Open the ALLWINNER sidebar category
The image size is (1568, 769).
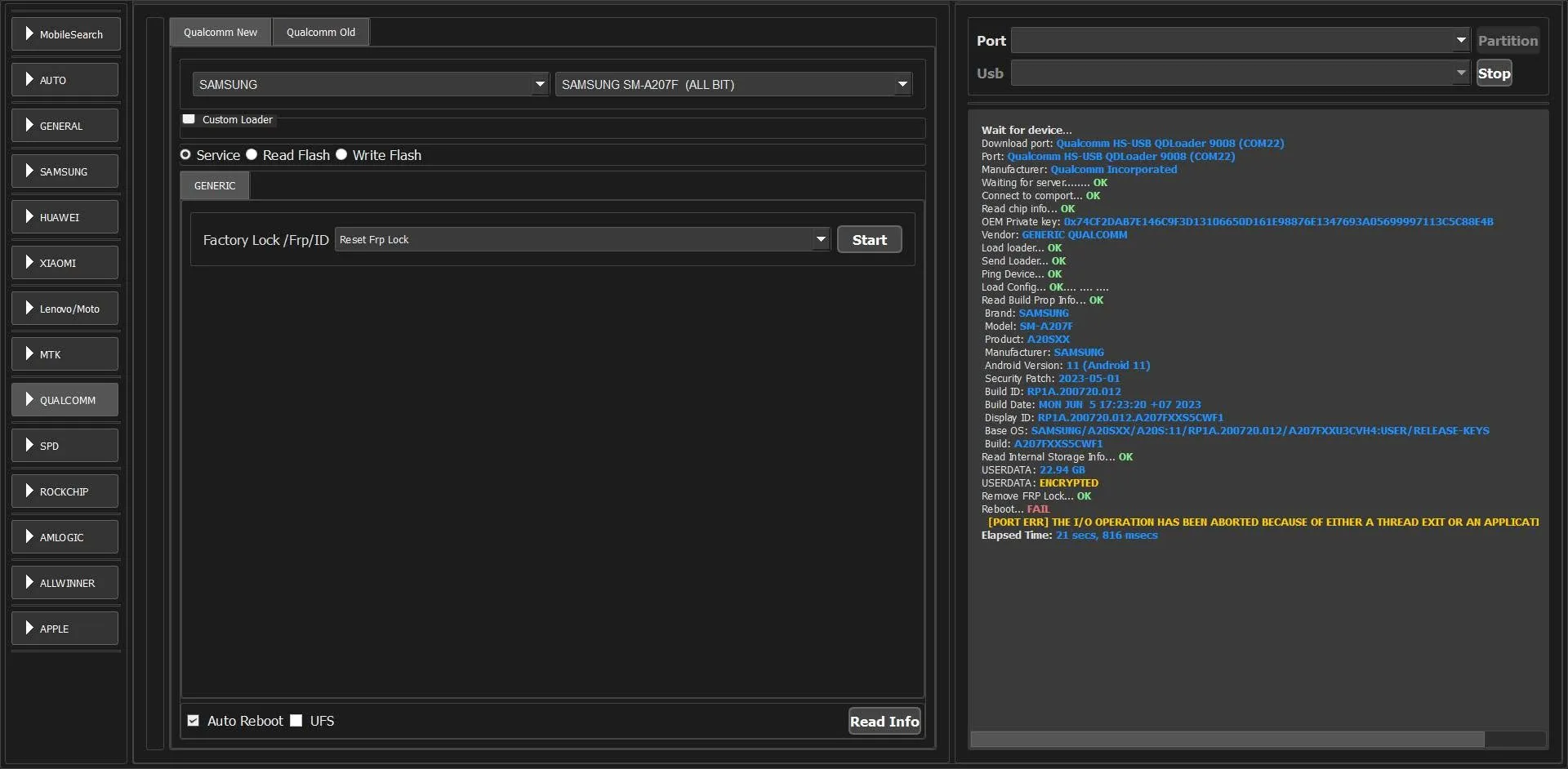coord(66,583)
